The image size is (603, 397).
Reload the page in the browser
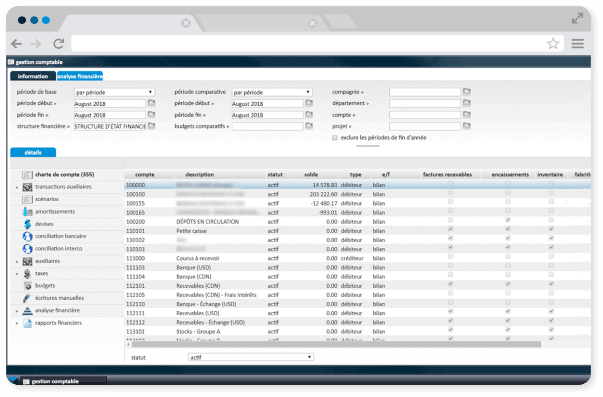(58, 44)
